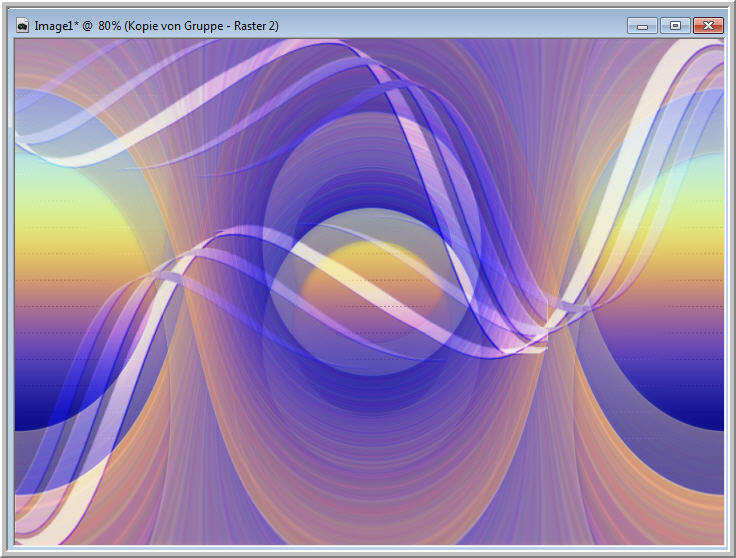The image size is (736, 558).
Task: Minimize the Image1 document window
Action: (x=642, y=26)
